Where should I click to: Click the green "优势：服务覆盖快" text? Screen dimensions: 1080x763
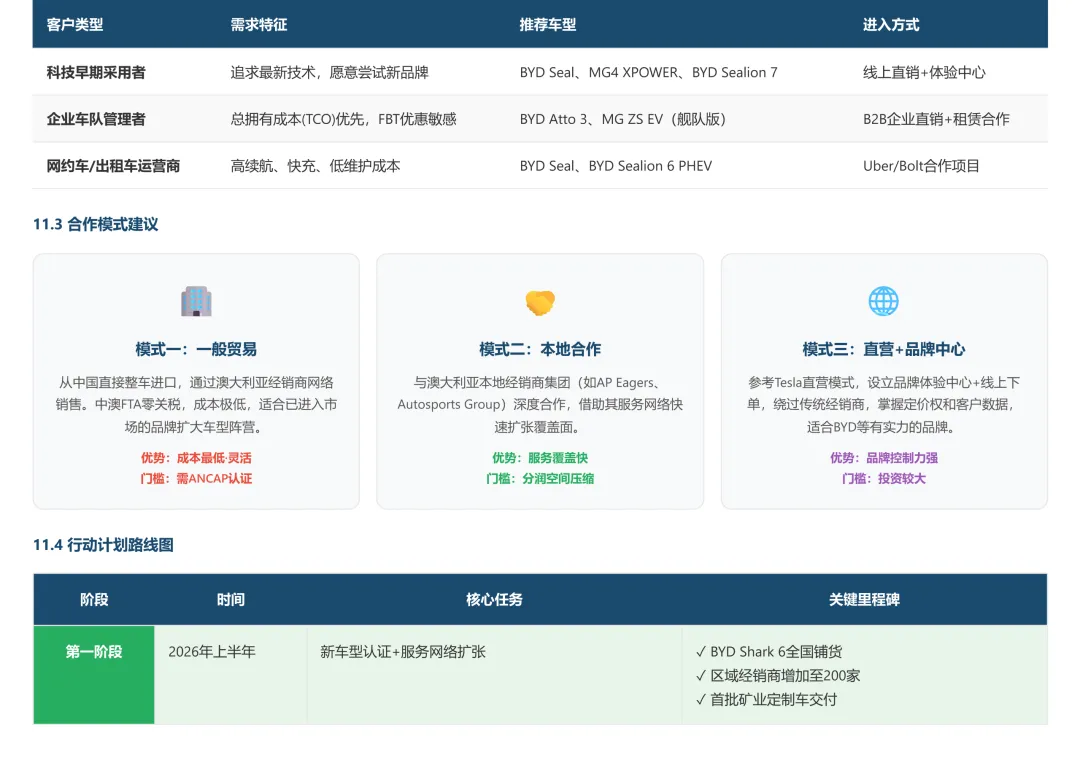pyautogui.click(x=540, y=457)
